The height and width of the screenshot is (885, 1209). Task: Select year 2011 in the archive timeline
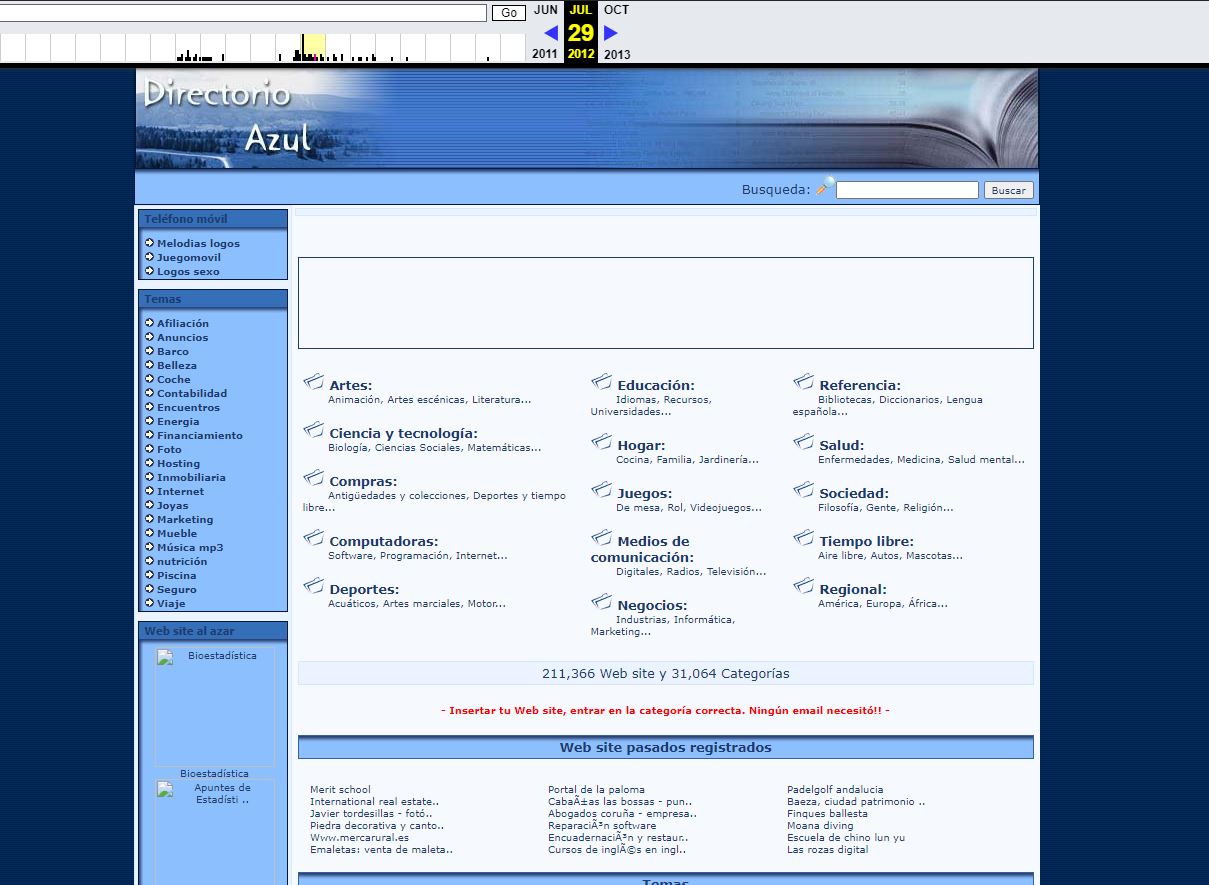pos(545,54)
